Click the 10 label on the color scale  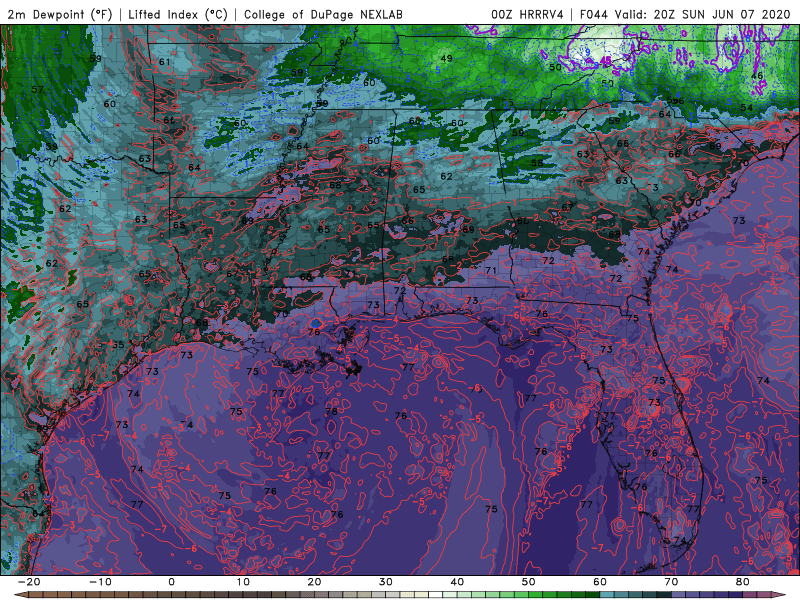pos(243,582)
